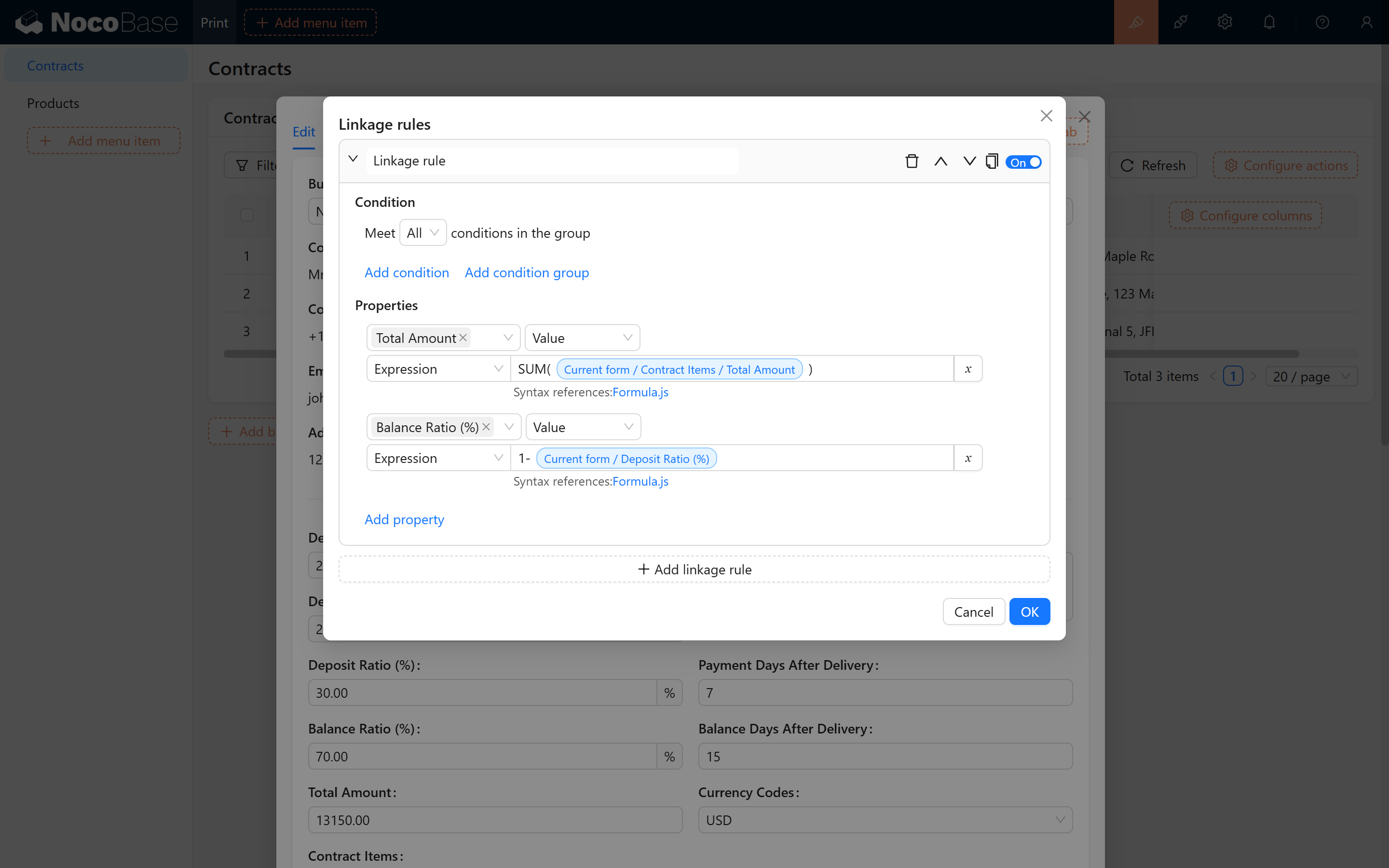Remove Balance Ratio (%) tag from selector

click(x=486, y=427)
